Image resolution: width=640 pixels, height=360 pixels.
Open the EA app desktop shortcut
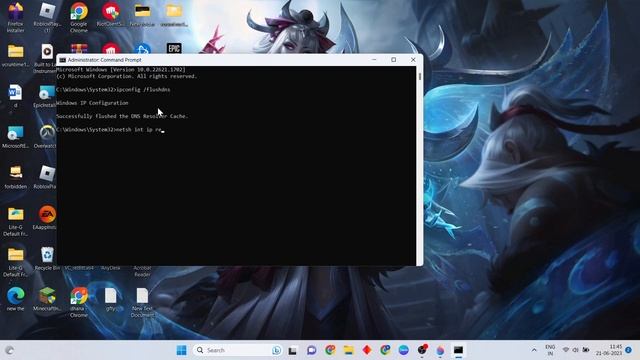pyautogui.click(x=46, y=218)
